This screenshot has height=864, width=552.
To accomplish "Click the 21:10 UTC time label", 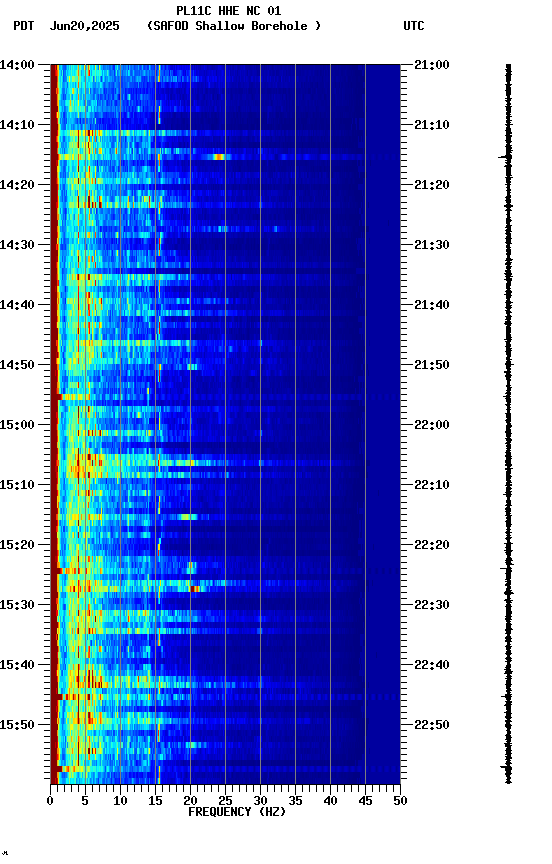I will [432, 125].
